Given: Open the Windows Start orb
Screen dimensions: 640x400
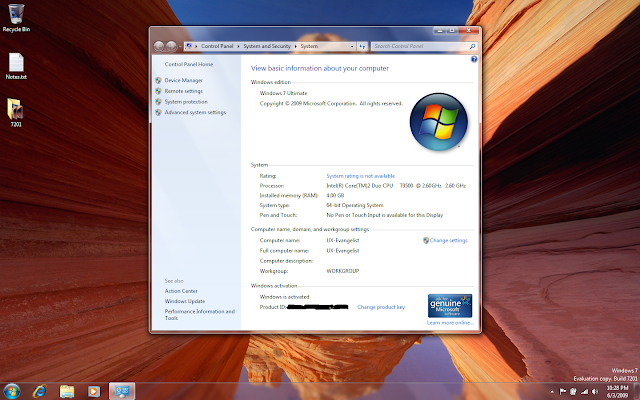Looking at the screenshot, I should pyautogui.click(x=11, y=391).
